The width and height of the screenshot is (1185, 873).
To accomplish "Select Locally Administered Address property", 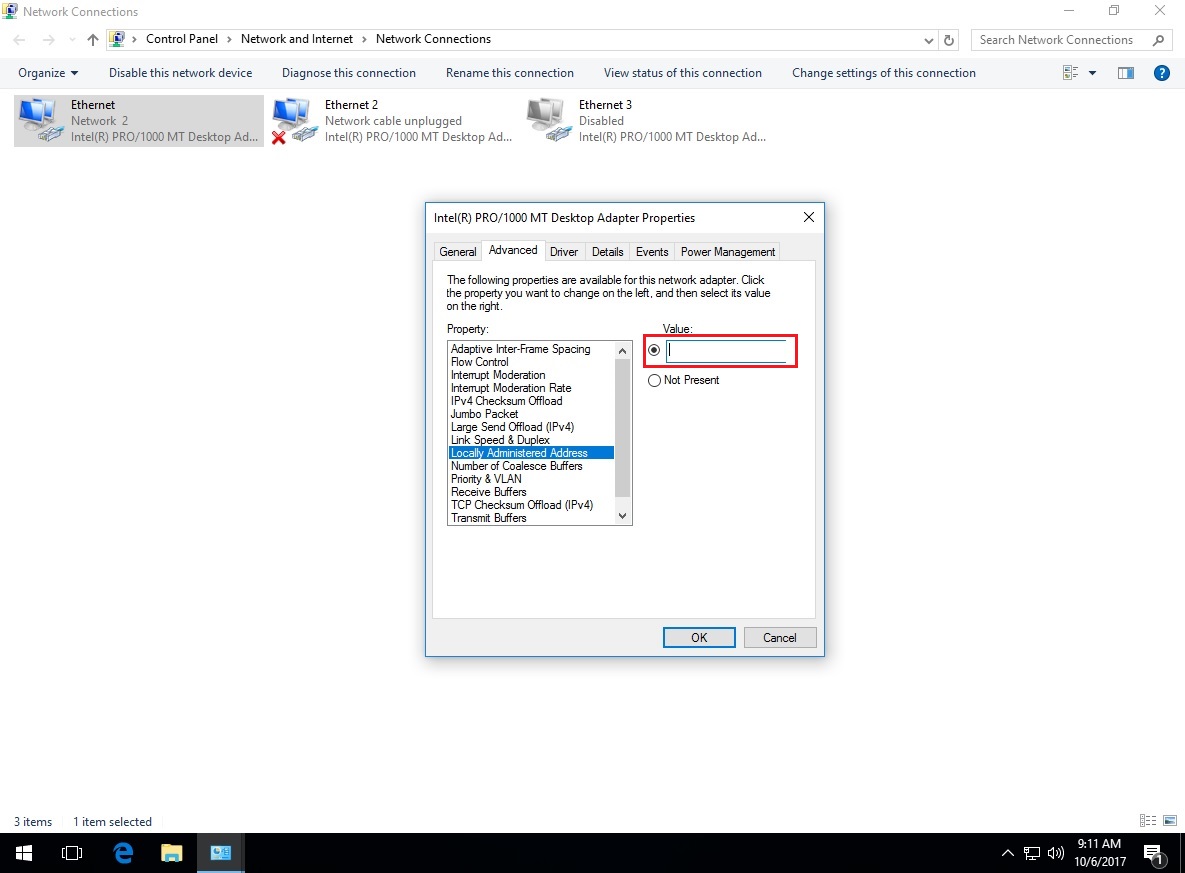I will click(531, 453).
